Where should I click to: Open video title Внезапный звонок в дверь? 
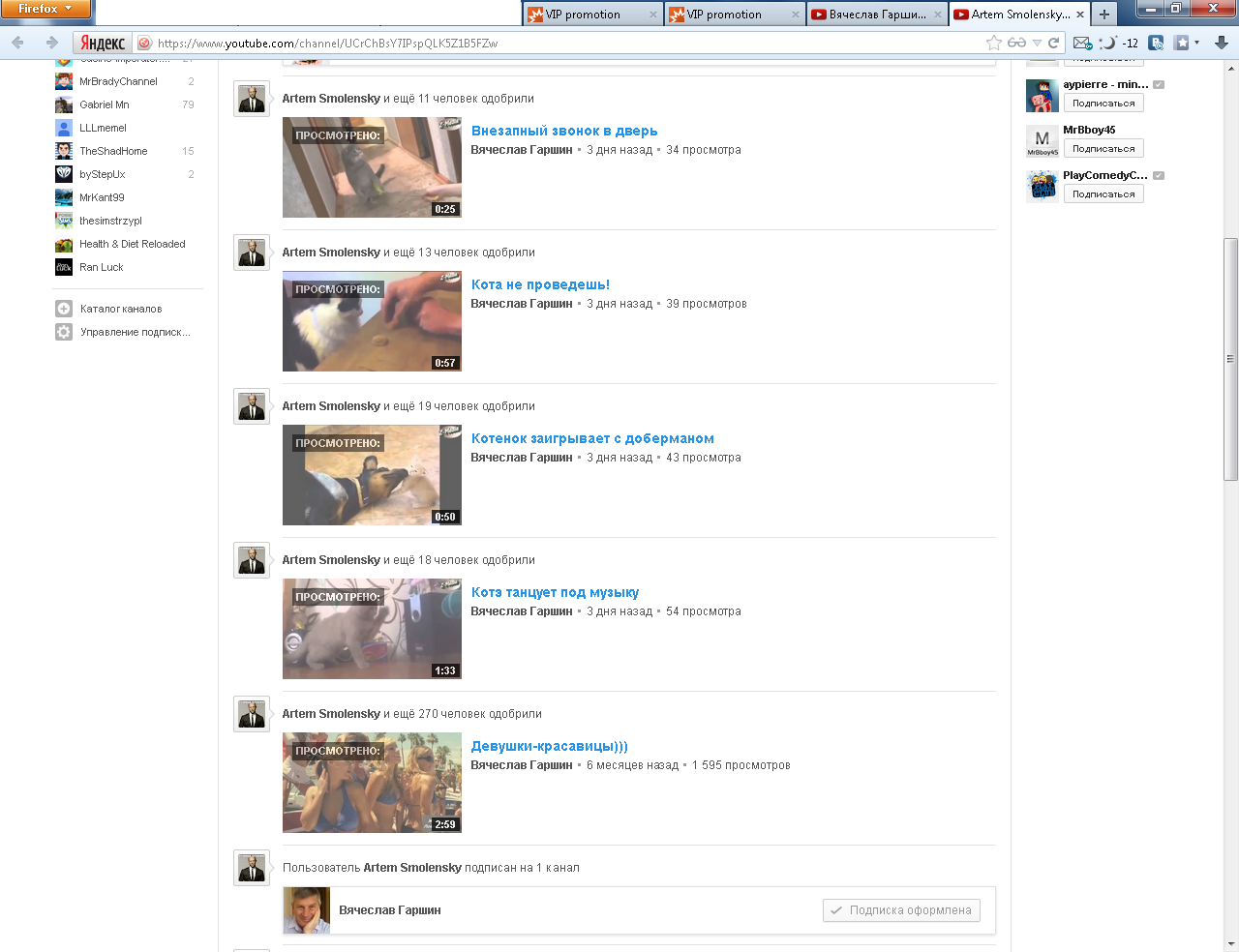pyautogui.click(x=564, y=131)
